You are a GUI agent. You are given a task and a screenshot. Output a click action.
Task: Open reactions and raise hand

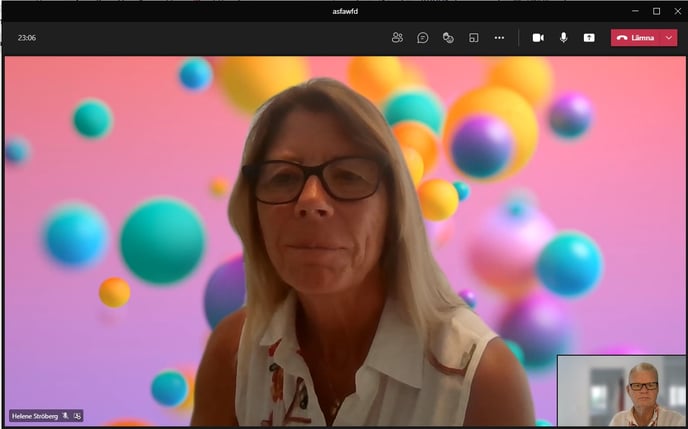(448, 38)
